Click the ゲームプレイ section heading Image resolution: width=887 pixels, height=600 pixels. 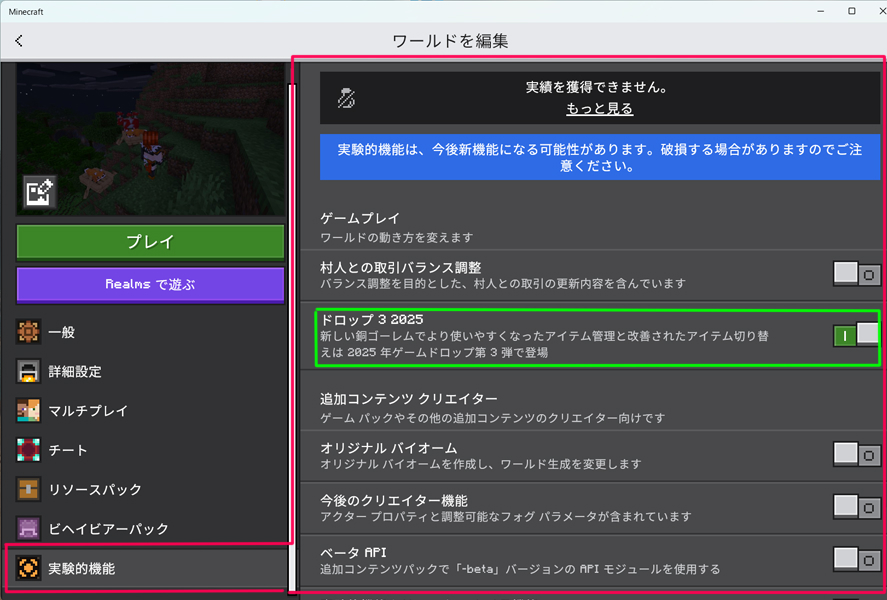[360, 218]
